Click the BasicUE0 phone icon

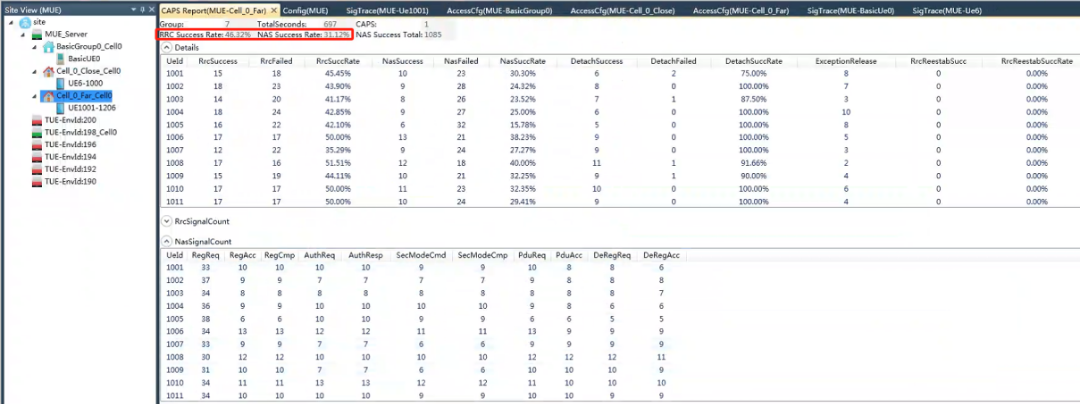click(60, 59)
